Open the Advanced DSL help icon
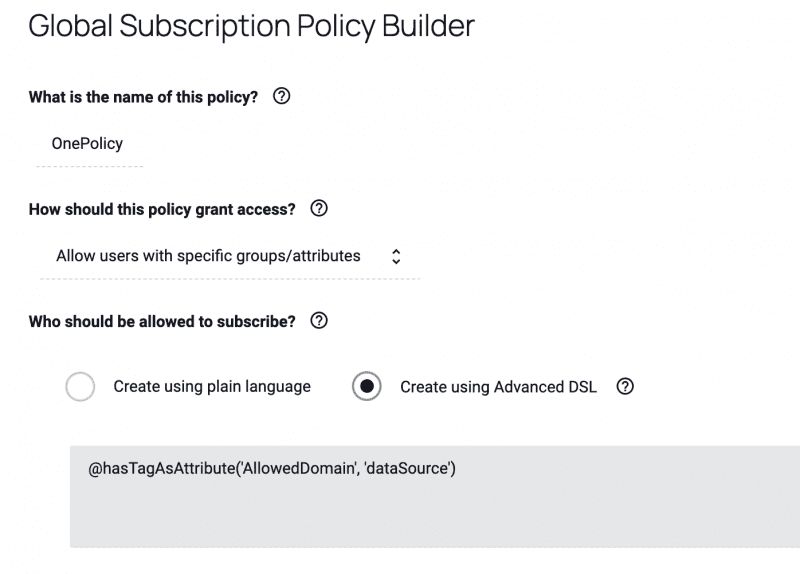The width and height of the screenshot is (800, 574). 625,386
